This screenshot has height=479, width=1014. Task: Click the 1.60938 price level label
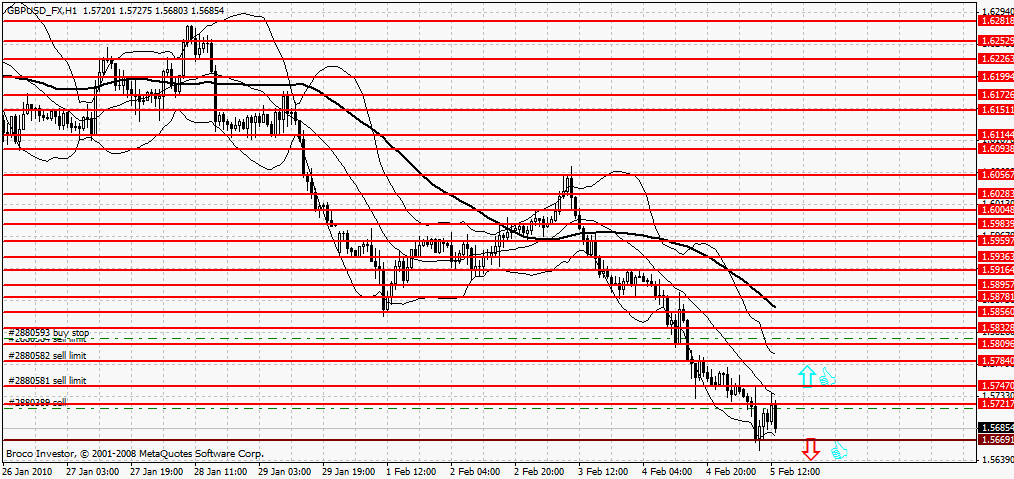997,149
